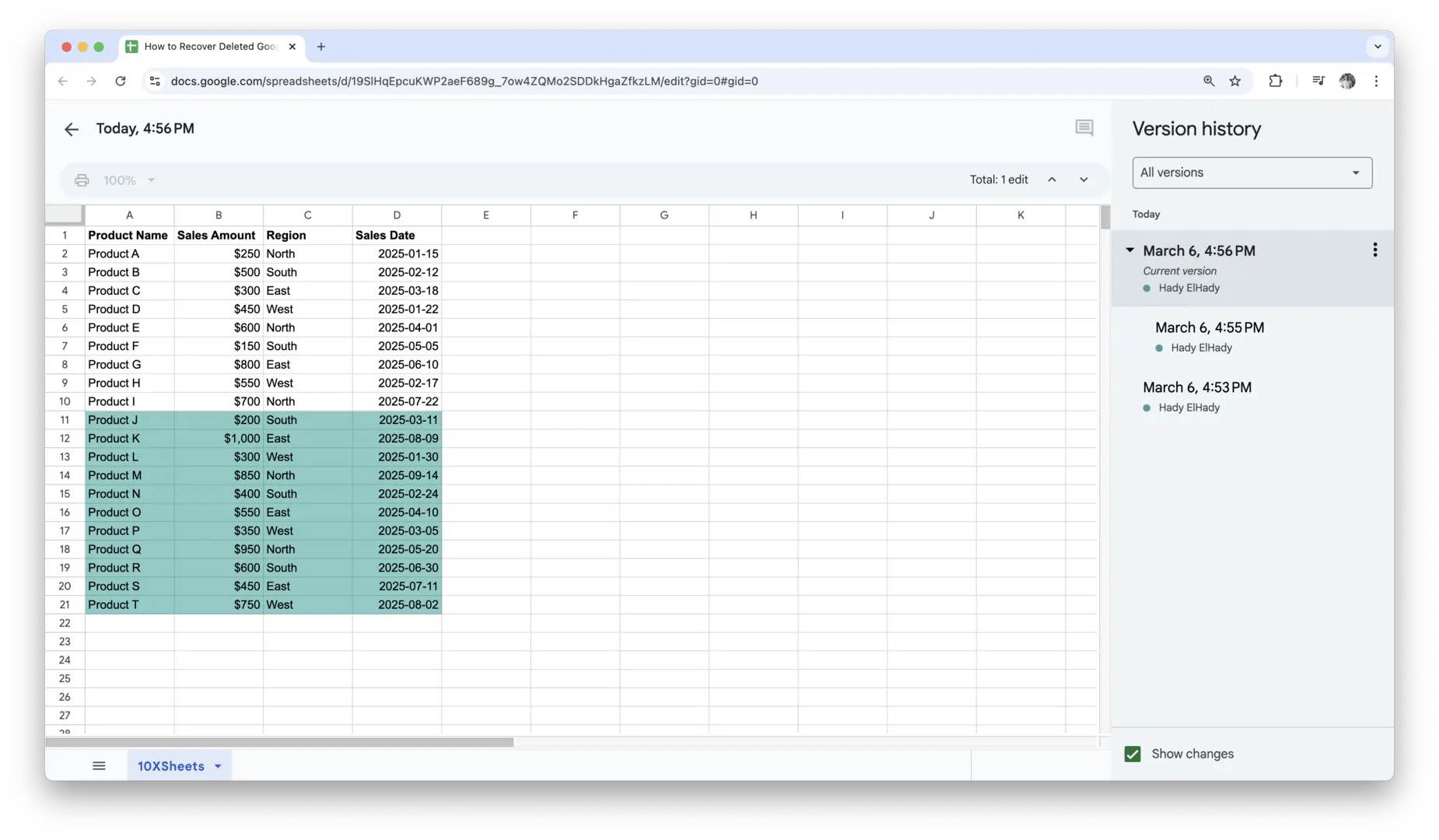Select the 10XSheets sheet tab
This screenshot has height=840, width=1439.
pyautogui.click(x=170, y=765)
